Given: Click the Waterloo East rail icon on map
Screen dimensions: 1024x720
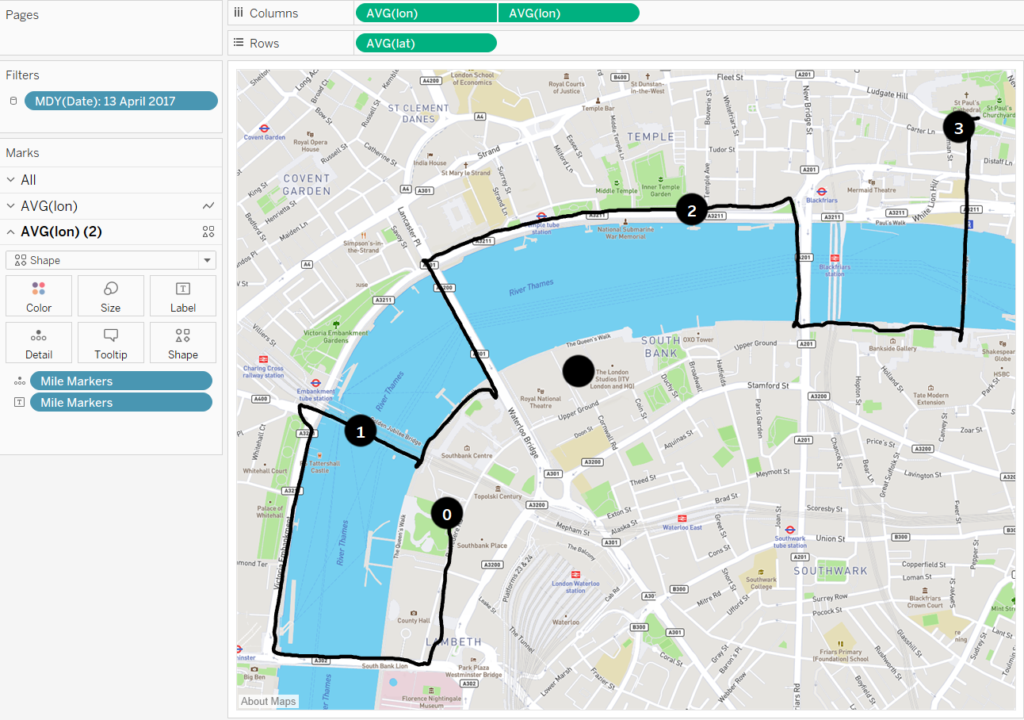Looking at the screenshot, I should pos(682,519).
